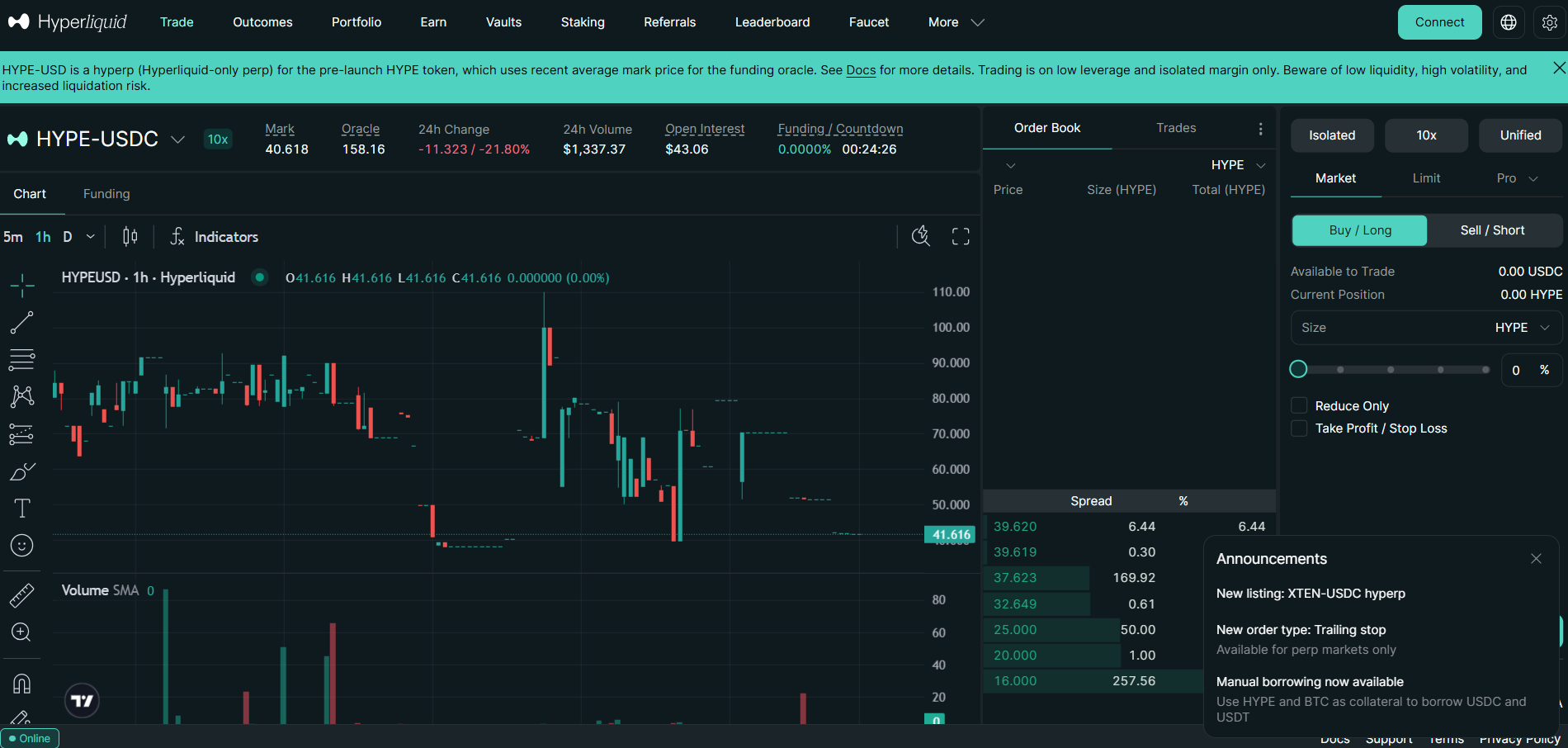This screenshot has width=1568, height=748.
Task: Enter fullscreen chart mode
Action: (961, 237)
